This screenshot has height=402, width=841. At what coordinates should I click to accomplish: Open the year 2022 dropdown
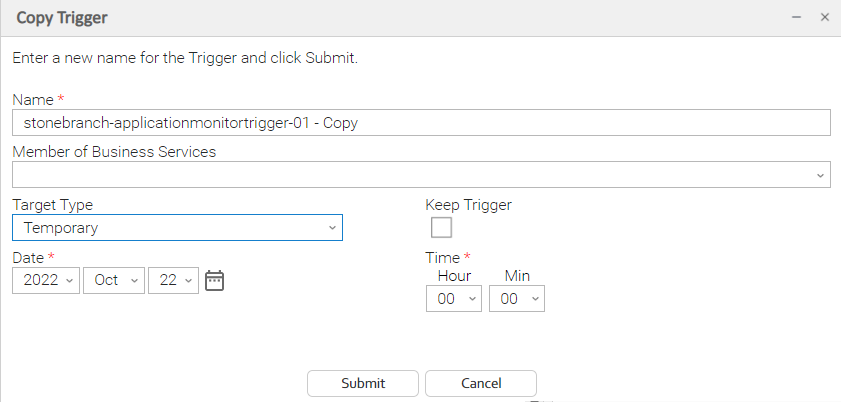[46, 281]
